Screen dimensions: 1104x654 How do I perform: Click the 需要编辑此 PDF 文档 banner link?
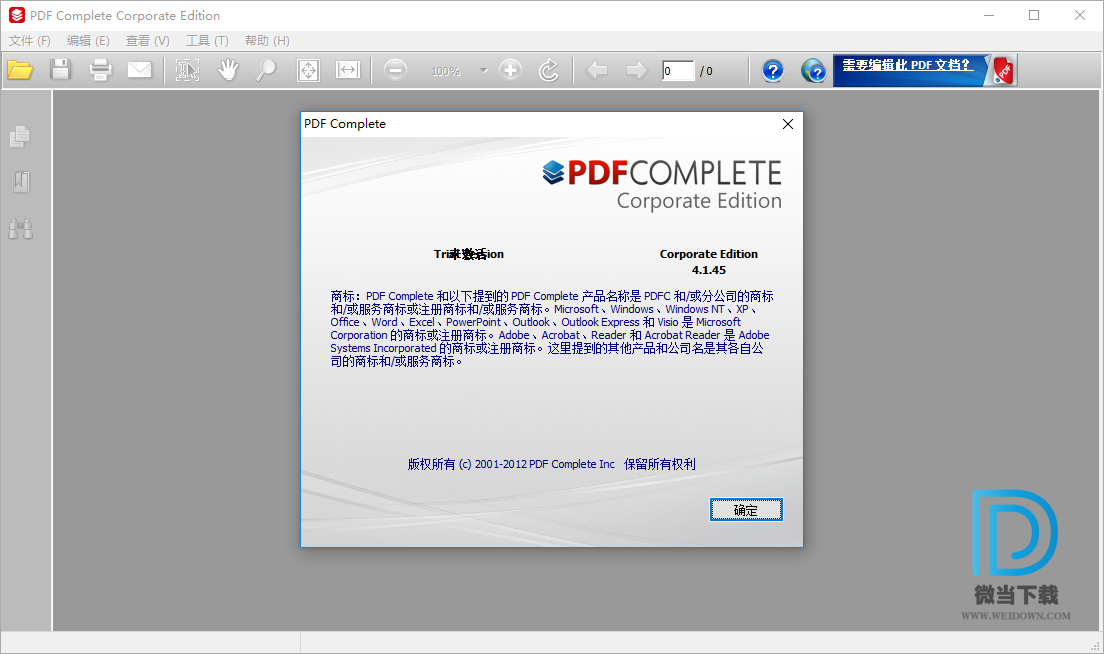(x=908, y=65)
